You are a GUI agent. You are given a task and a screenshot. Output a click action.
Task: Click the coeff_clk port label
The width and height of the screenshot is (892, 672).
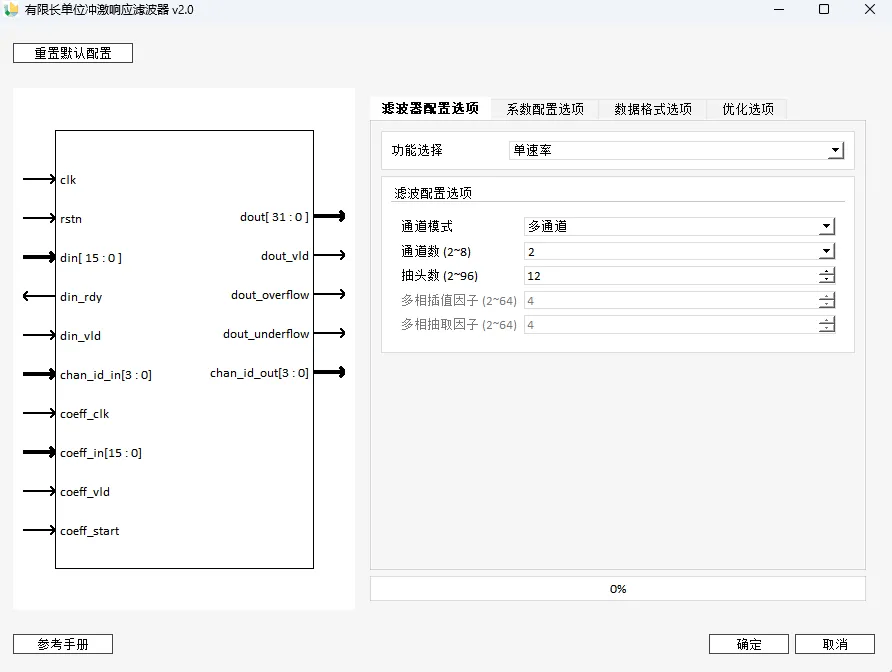point(84,414)
